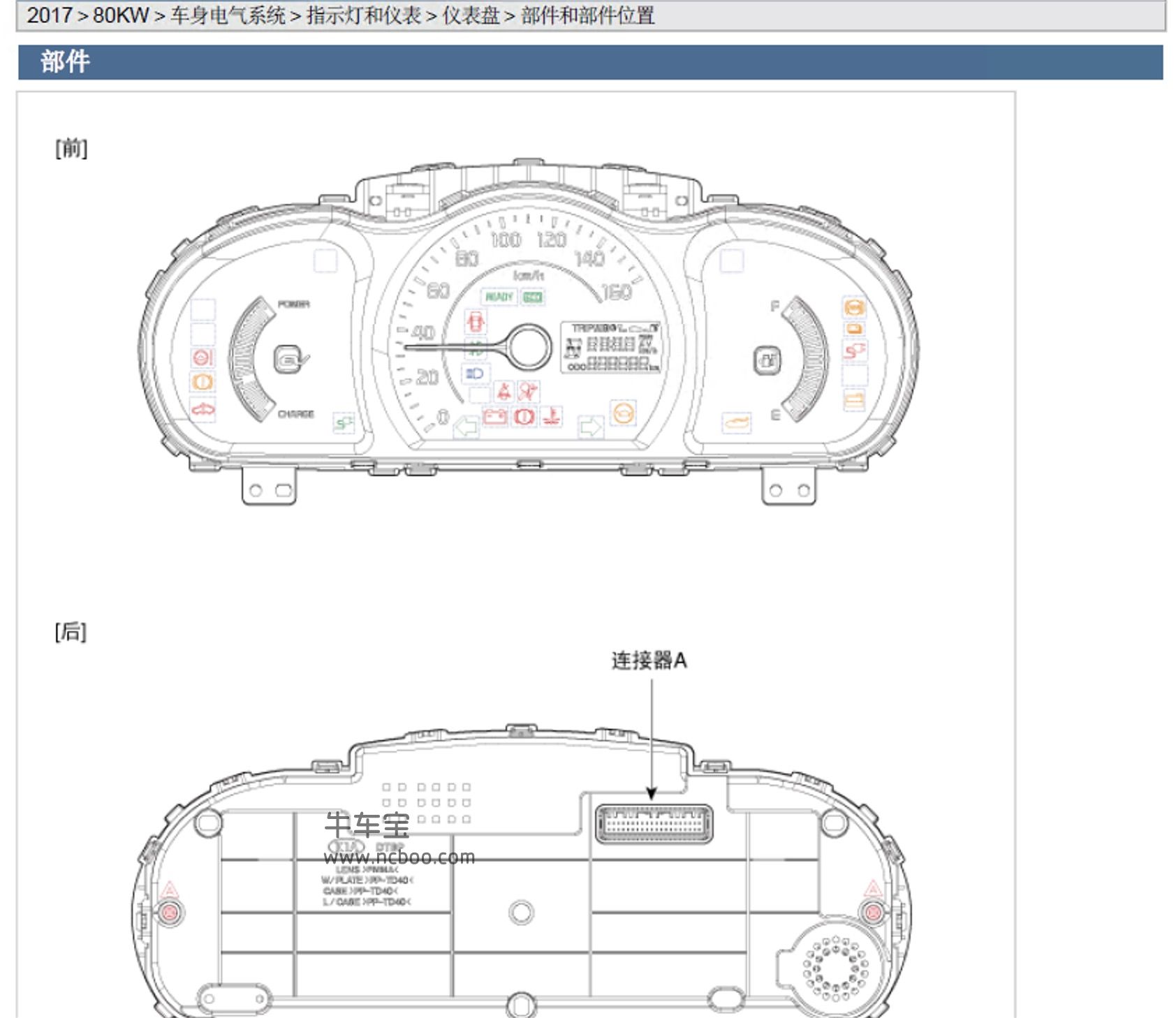This screenshot has height=1018, width=1176.
Task: Click the green left turn signal arrow
Action: click(x=466, y=425)
